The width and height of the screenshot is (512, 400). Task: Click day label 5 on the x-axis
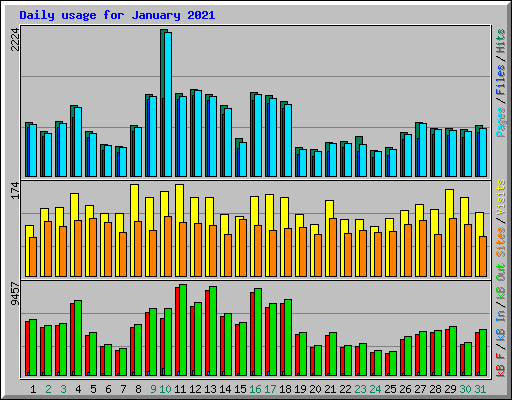click(x=93, y=389)
